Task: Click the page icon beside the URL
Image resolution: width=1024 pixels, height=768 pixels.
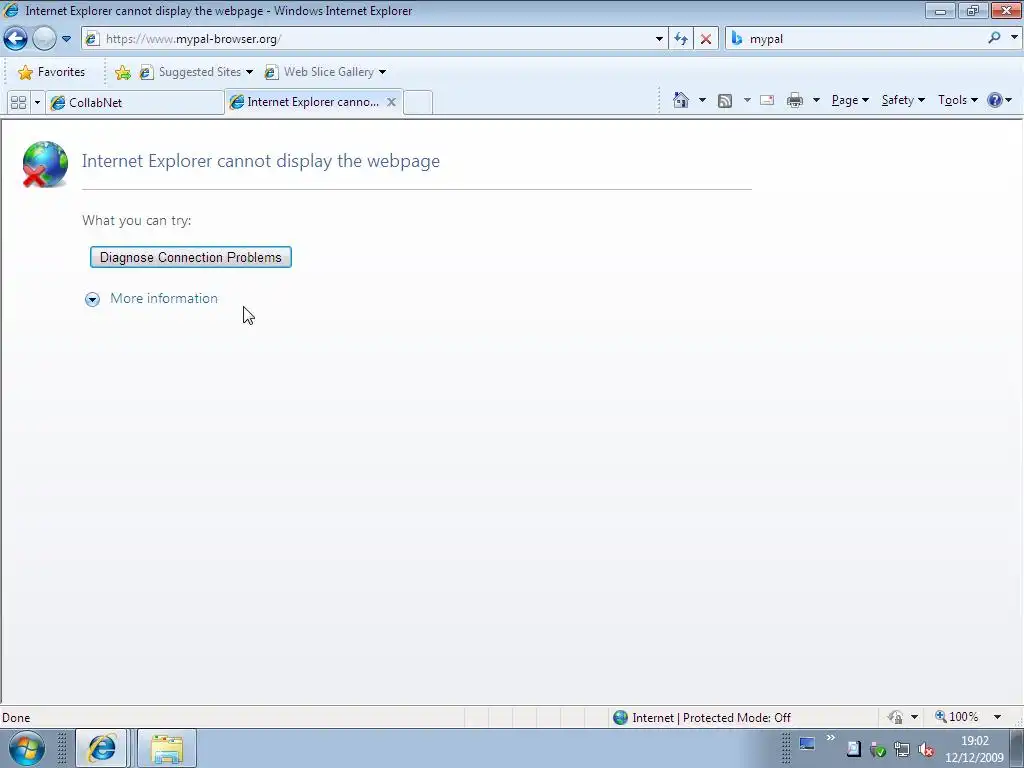Action: pos(92,39)
